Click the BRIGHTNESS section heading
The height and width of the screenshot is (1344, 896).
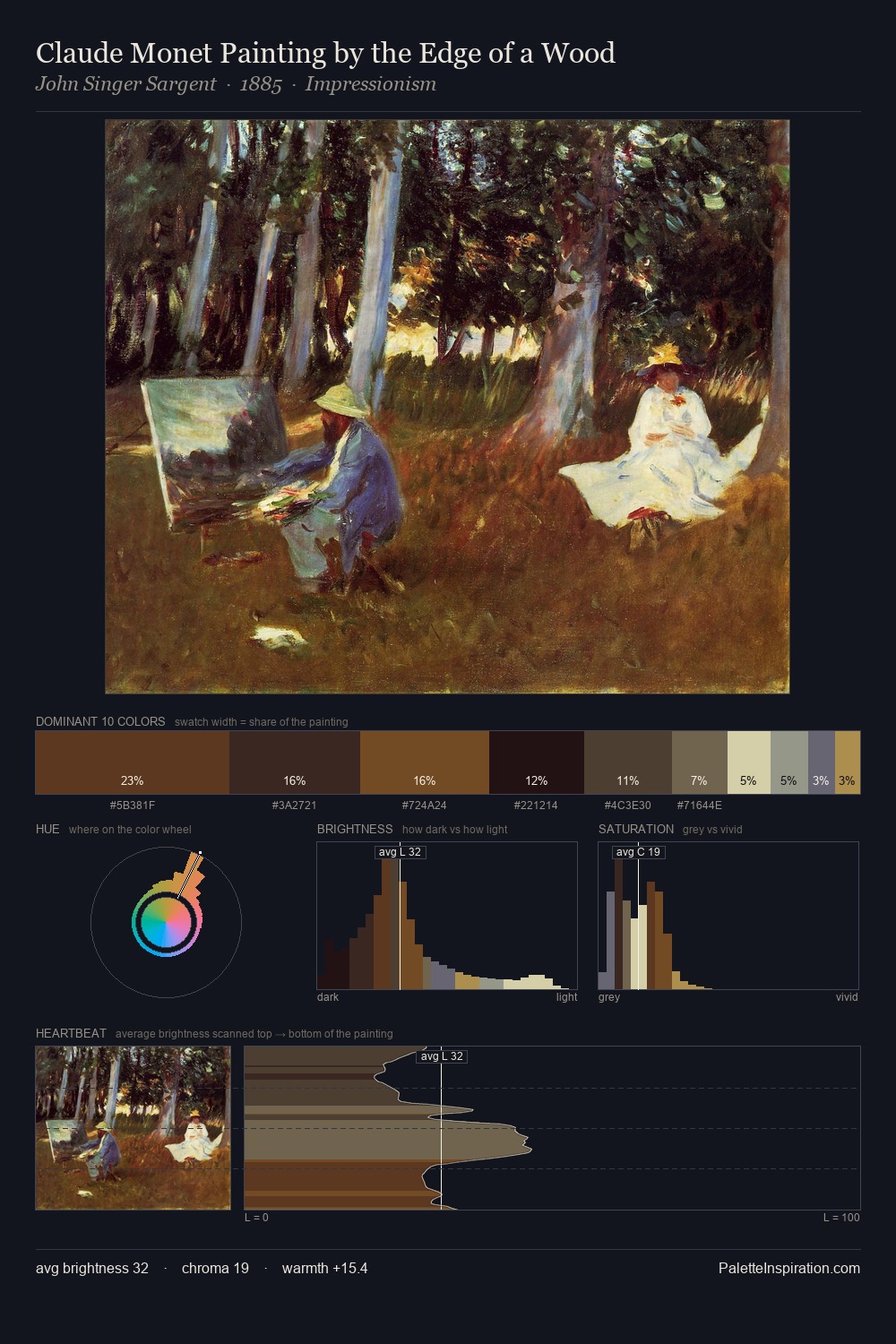[x=355, y=829]
